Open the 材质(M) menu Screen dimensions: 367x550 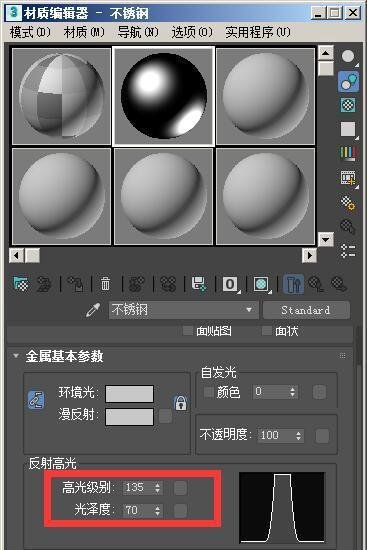point(84,33)
